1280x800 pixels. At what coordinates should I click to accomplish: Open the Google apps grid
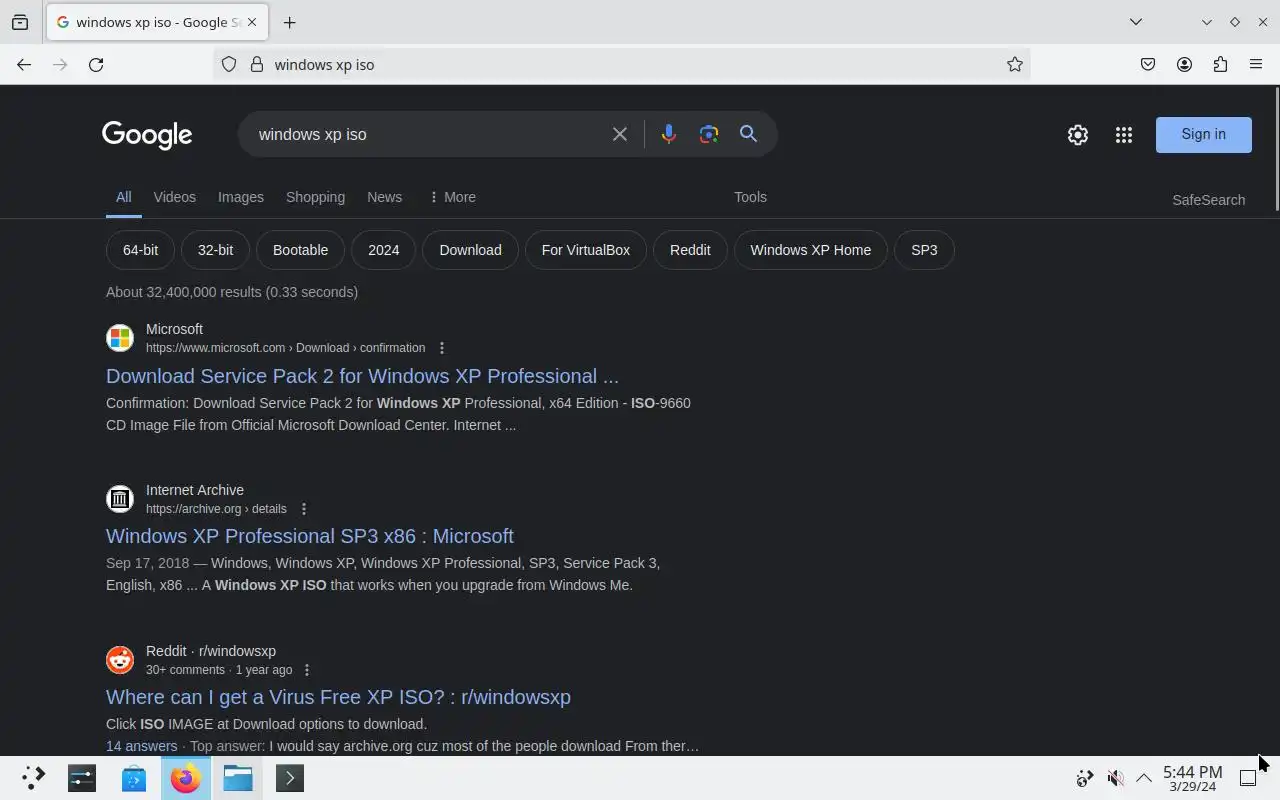pos(1124,134)
